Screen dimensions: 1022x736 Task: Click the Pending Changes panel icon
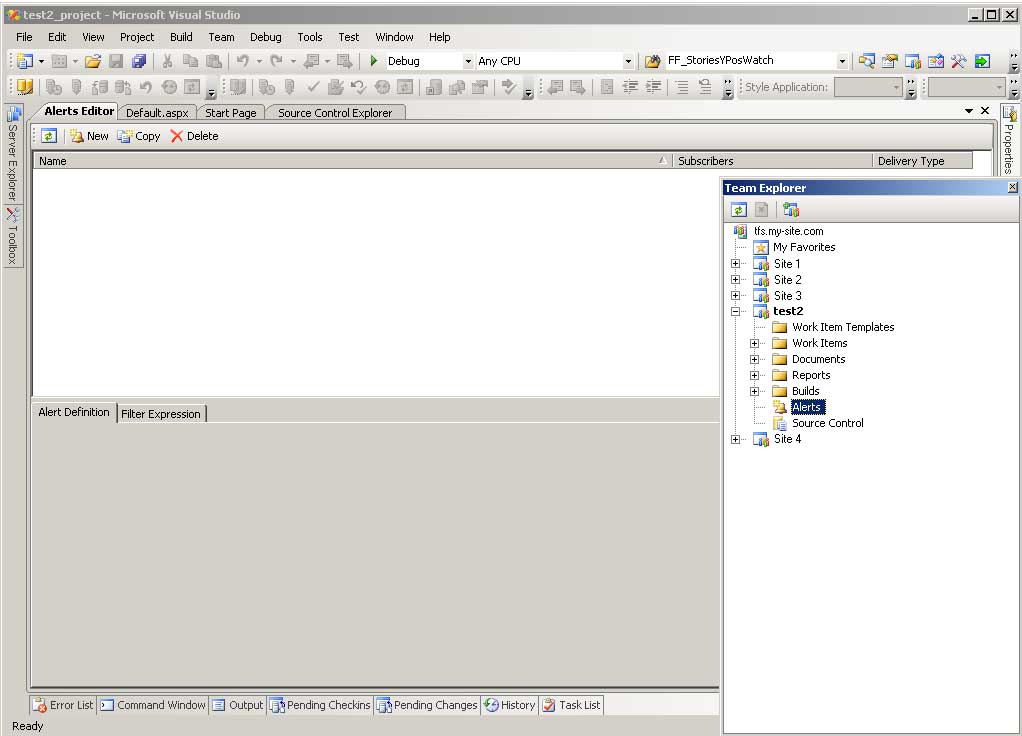pyautogui.click(x=384, y=705)
